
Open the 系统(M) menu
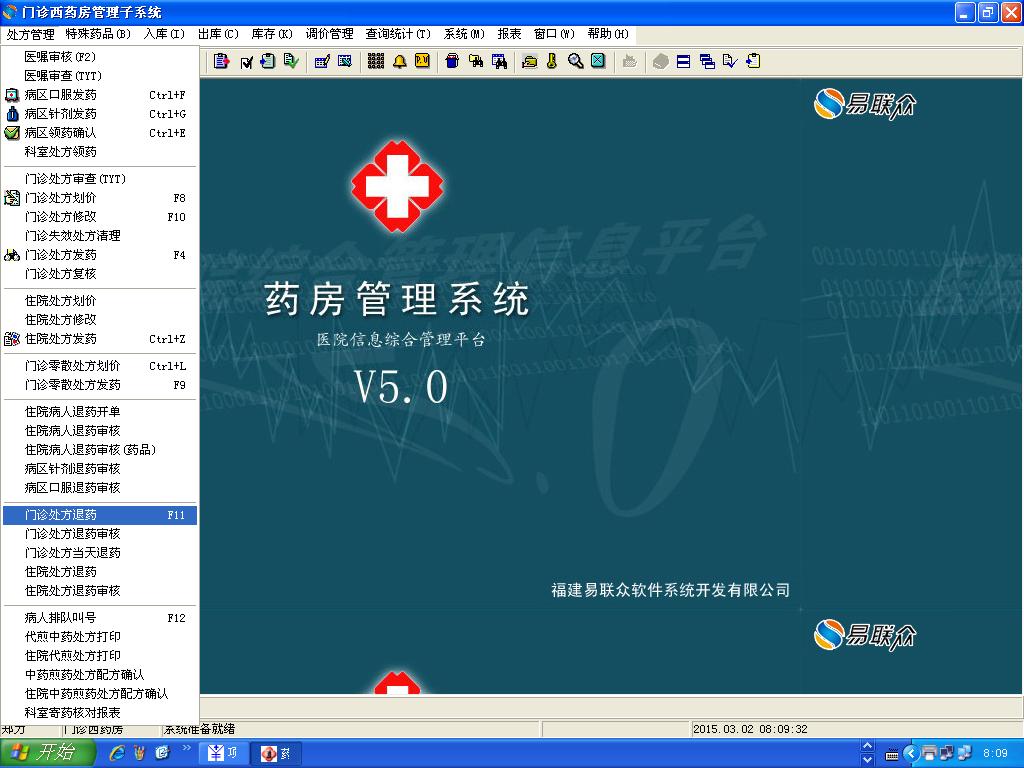[x=464, y=34]
